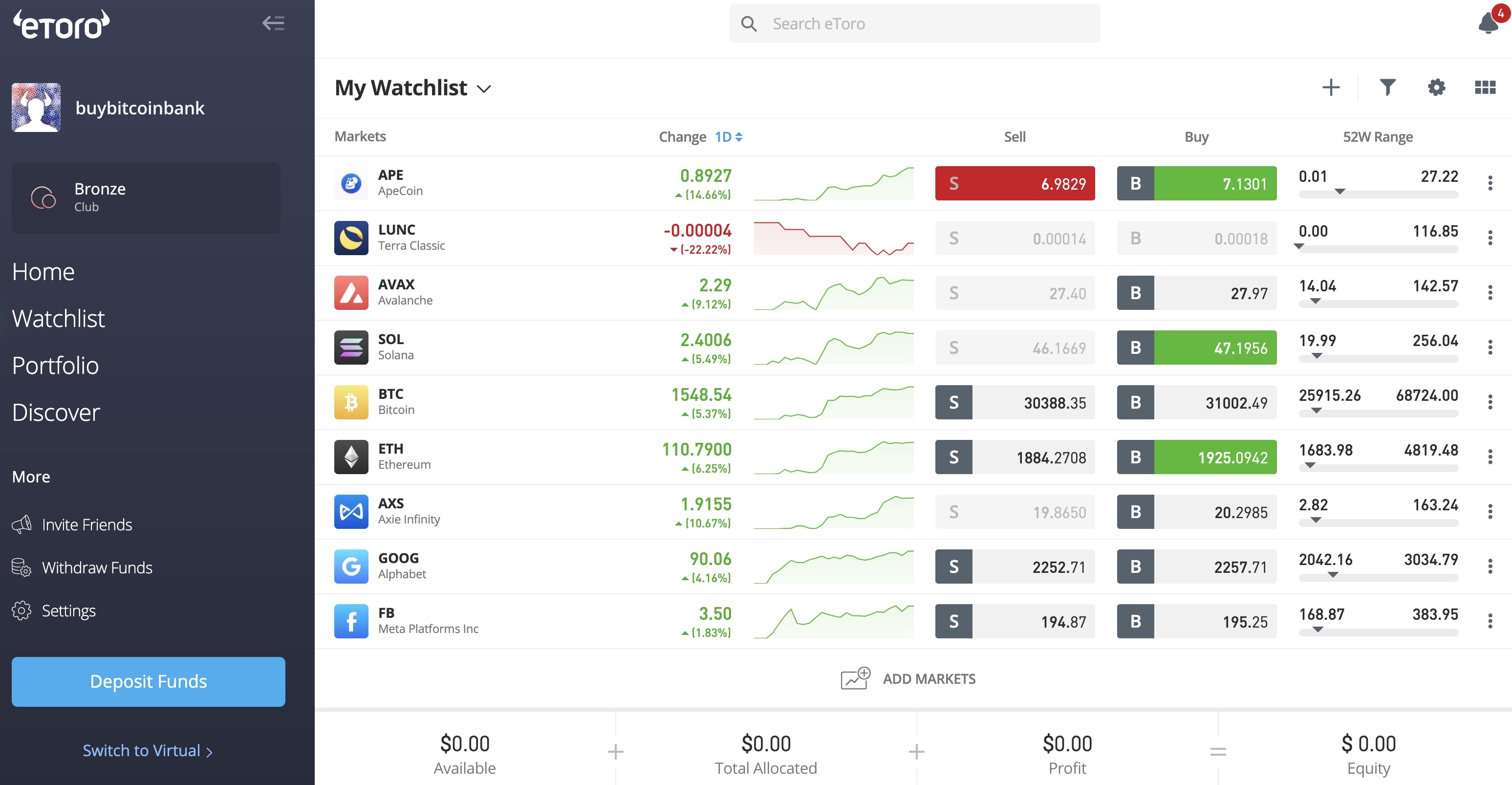The image size is (1512, 785).
Task: Open the three-dot menu for LUNC row
Action: tap(1490, 238)
